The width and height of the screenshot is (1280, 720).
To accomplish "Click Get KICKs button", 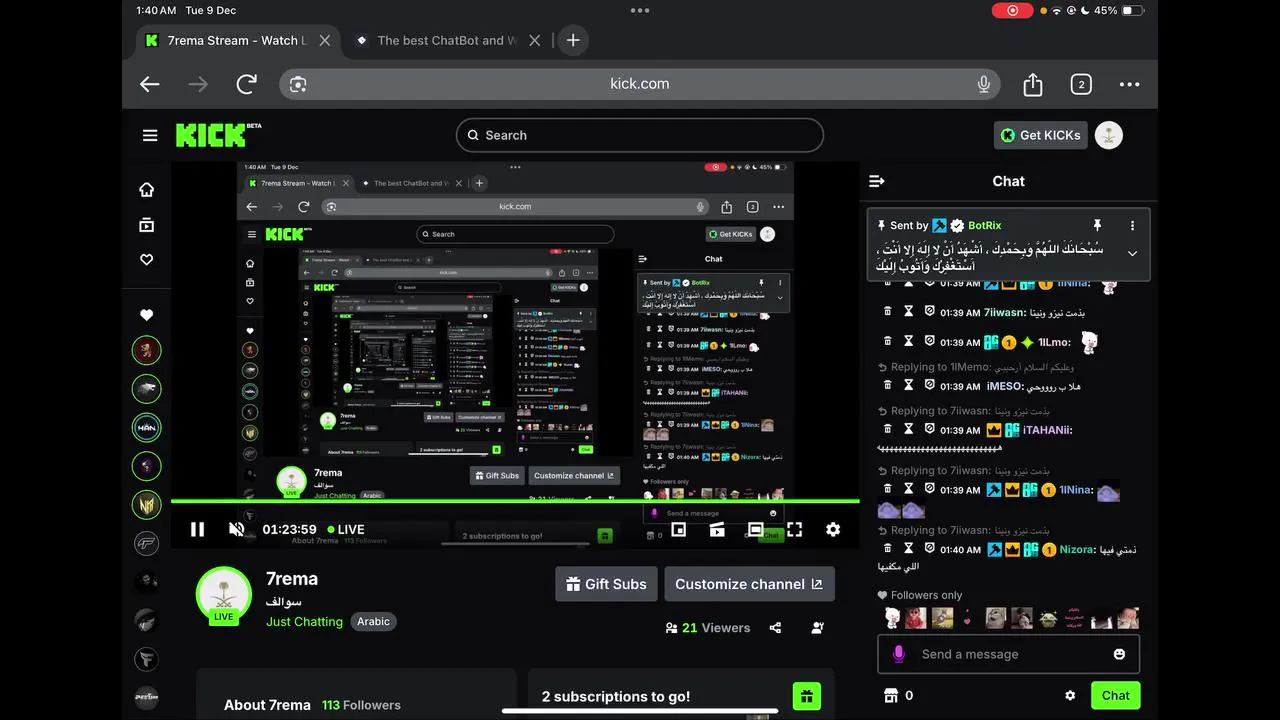I will [1041, 135].
